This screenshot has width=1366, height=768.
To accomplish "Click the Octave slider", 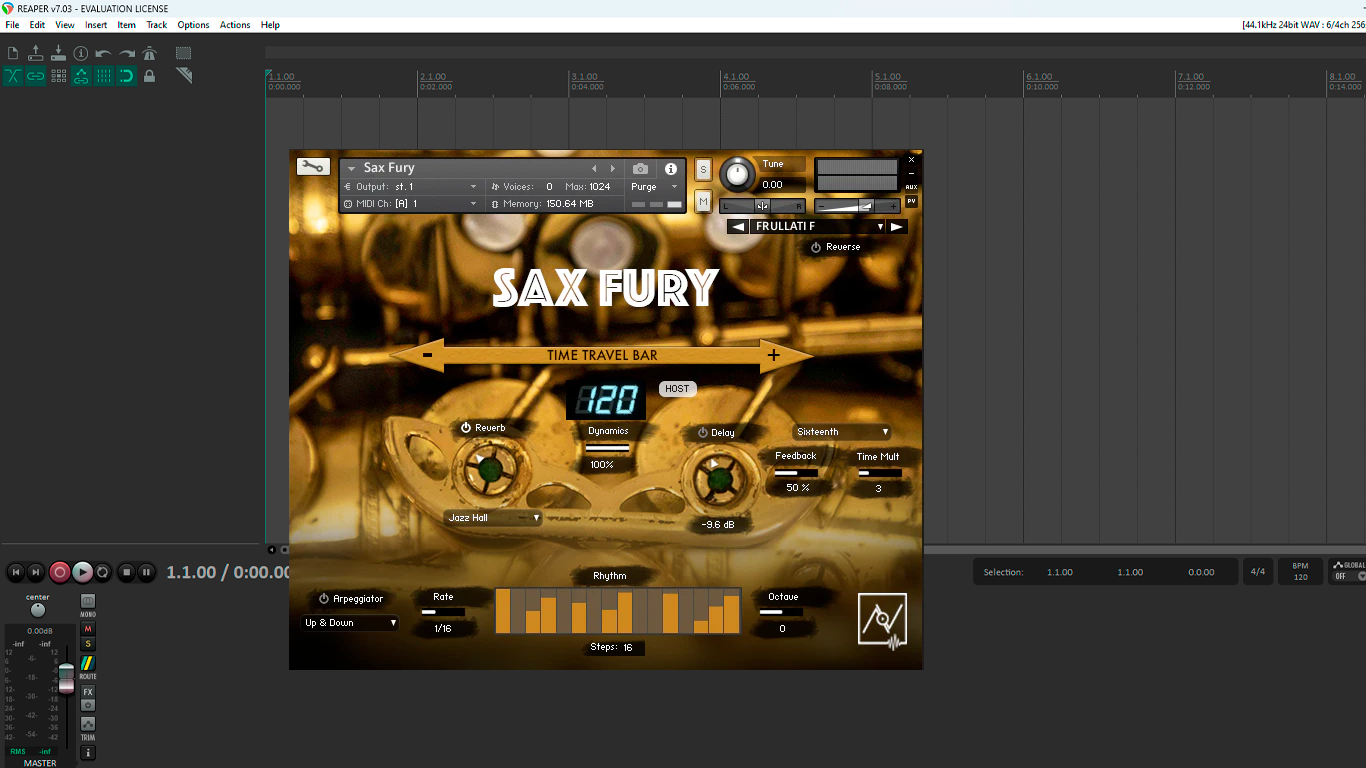I will 782,612.
